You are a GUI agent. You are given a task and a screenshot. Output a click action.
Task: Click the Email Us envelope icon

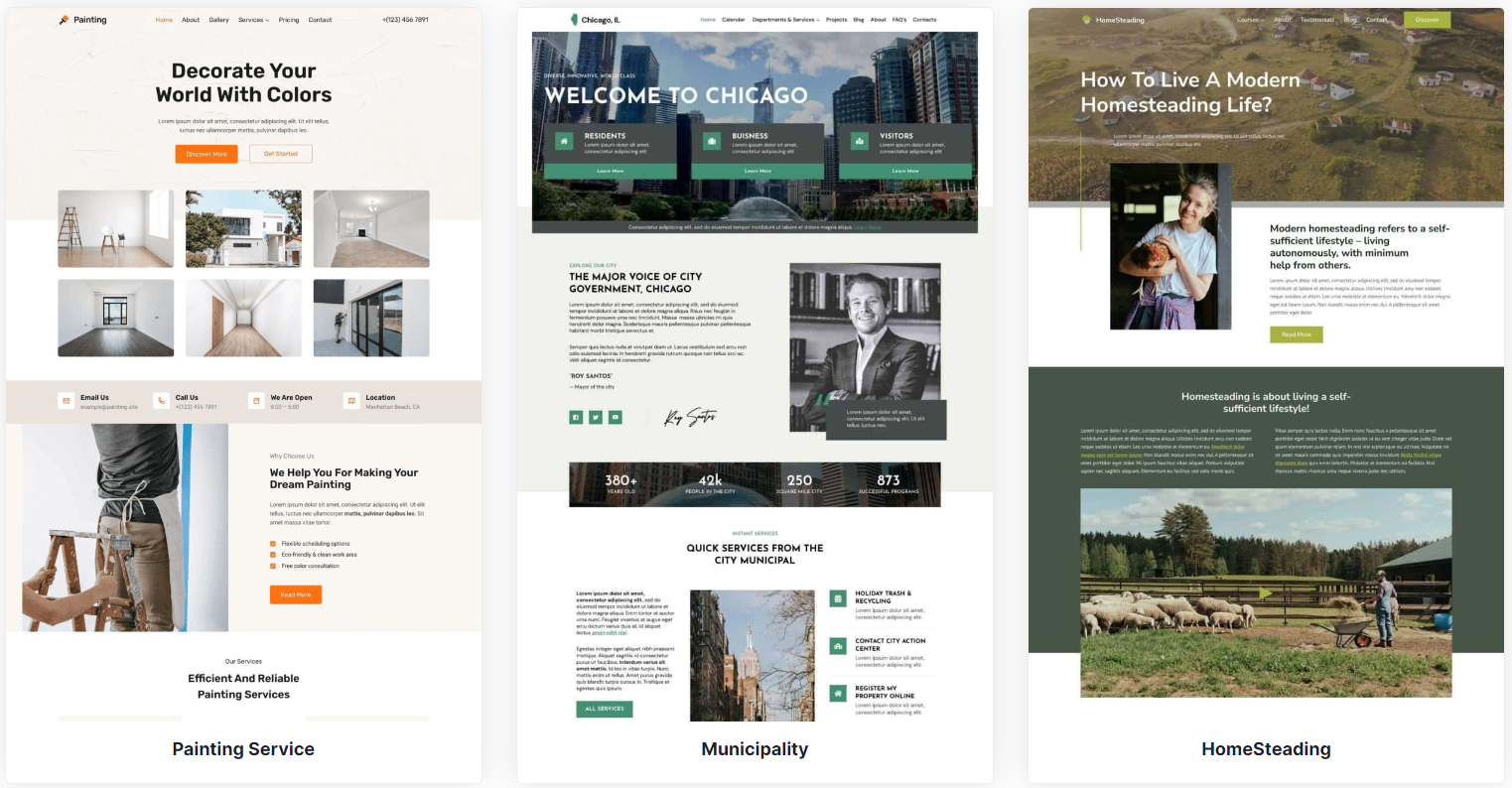tap(66, 401)
